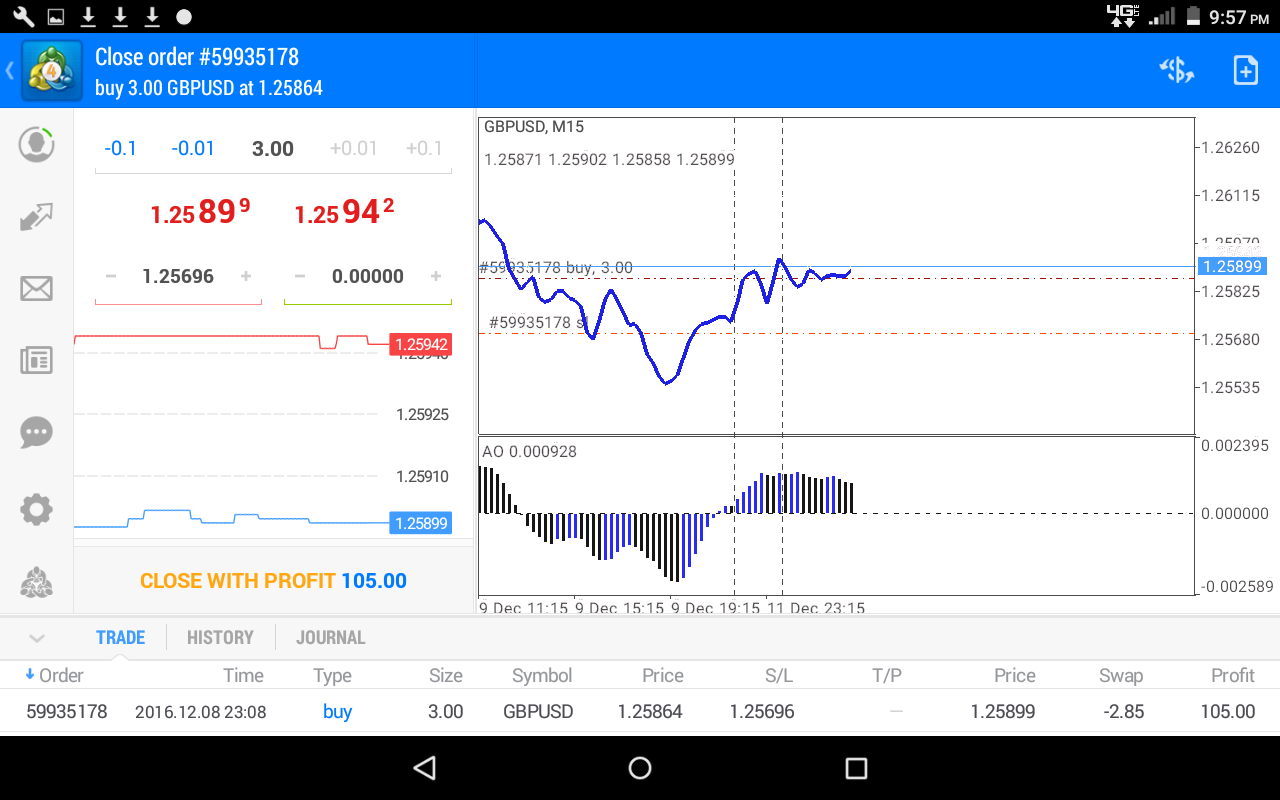Edit the Stop Loss price 1.25696 field
1280x800 pixels.
(x=177, y=276)
